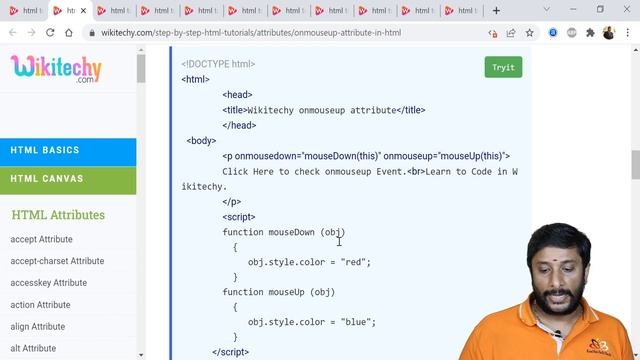Open the HTML BASICS section
Image resolution: width=640 pixels, height=360 pixels.
tap(68, 152)
